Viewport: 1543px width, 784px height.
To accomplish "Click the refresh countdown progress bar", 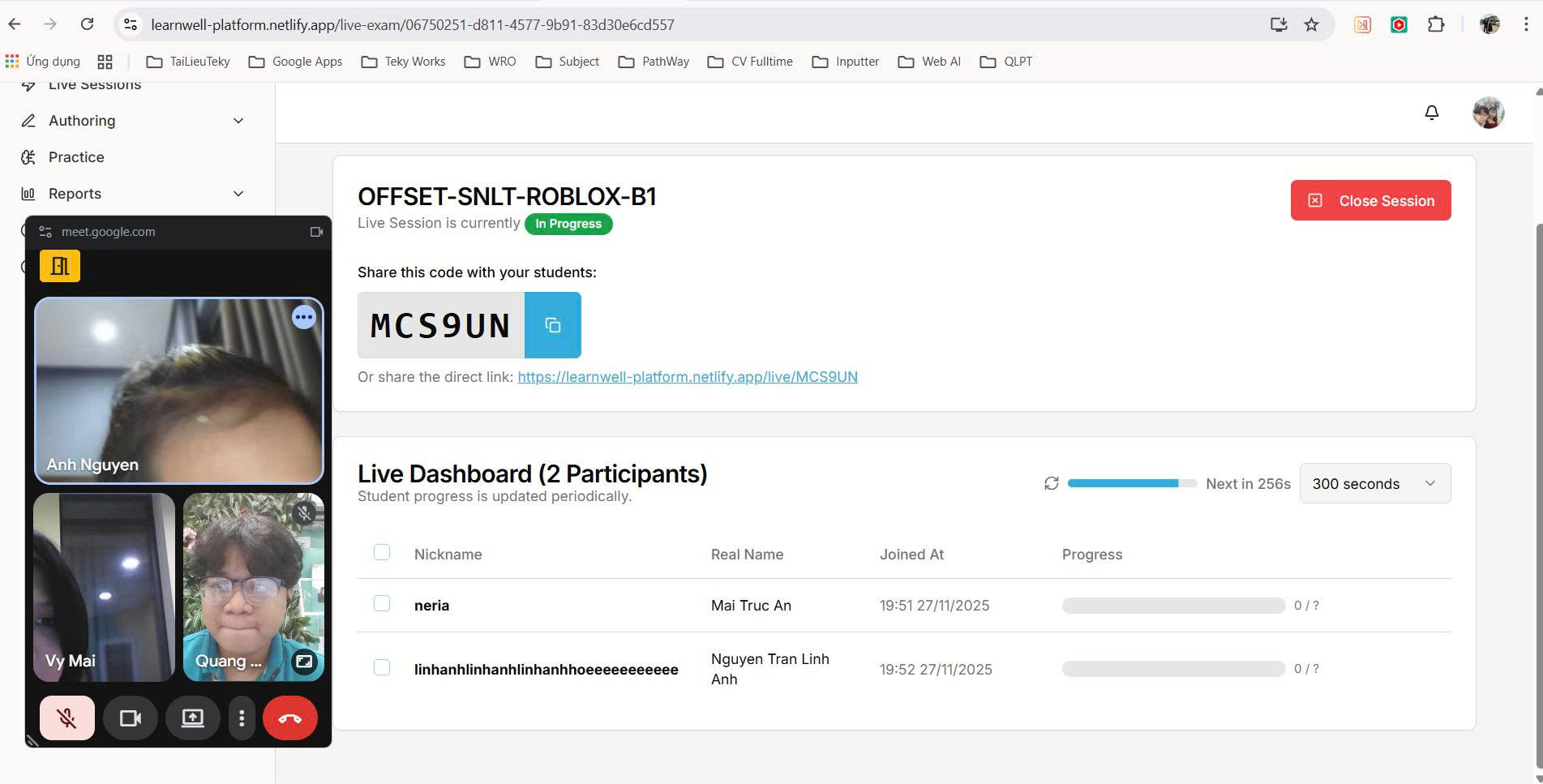I will pyautogui.click(x=1131, y=483).
